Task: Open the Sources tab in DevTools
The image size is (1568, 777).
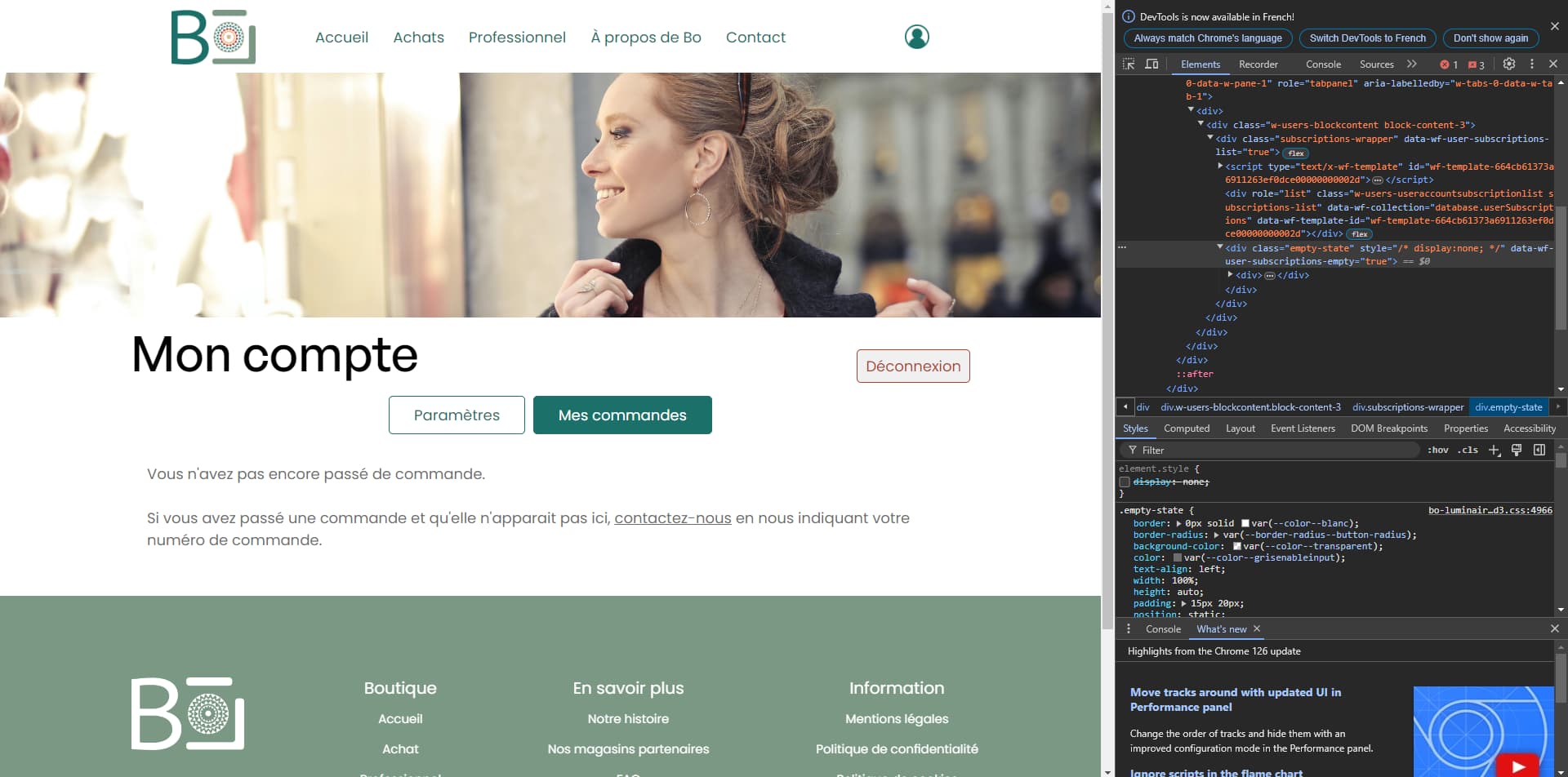Action: [1377, 64]
